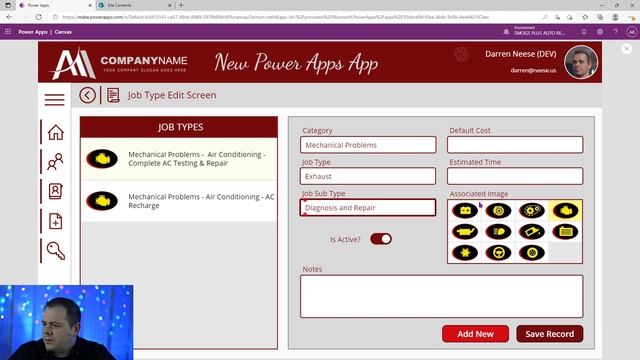Click into the Job Type field
This screenshot has width=640, height=360.
[x=368, y=176]
